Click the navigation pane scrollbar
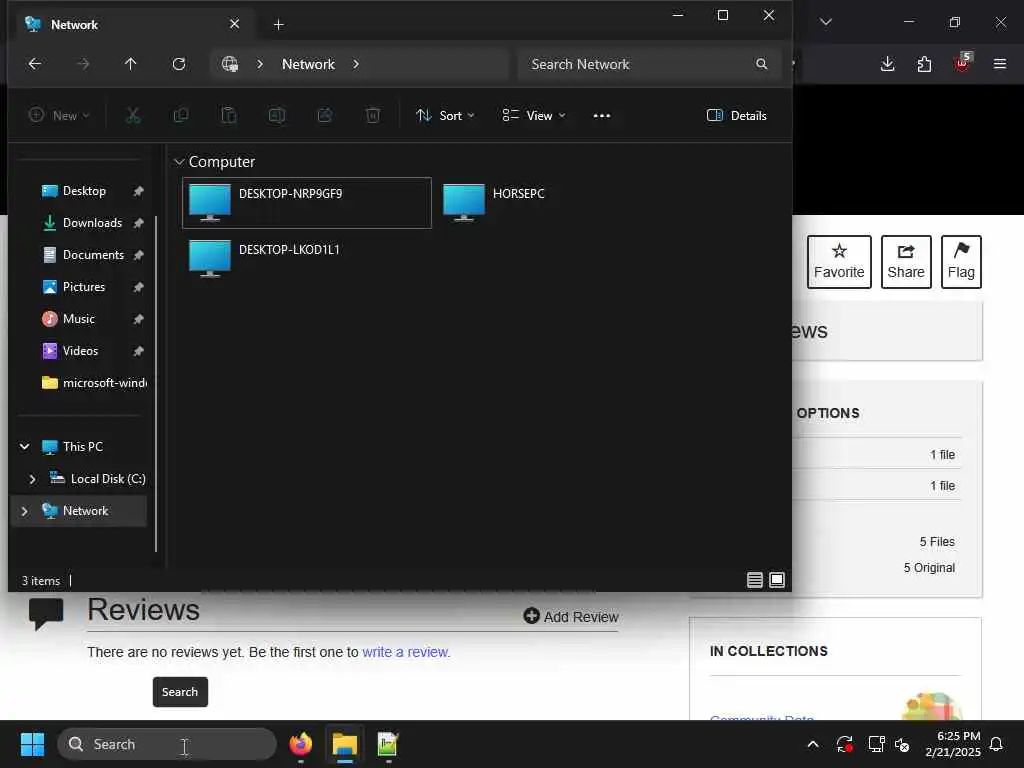Viewport: 1024px width, 768px height. click(x=156, y=384)
